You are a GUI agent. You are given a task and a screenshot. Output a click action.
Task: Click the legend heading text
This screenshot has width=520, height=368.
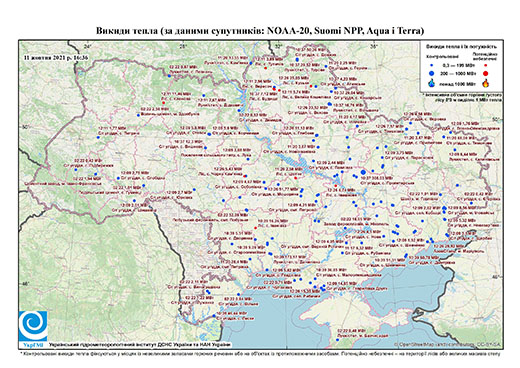tap(462, 47)
